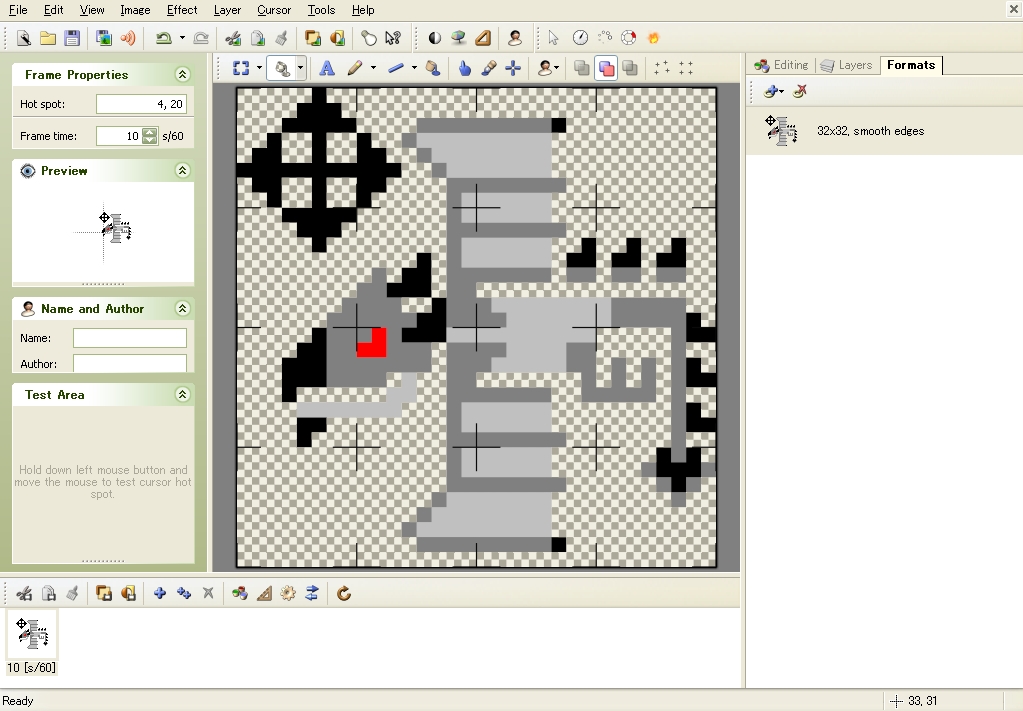Screen dimensions: 1023x711
Task: Select the rectangle selection tool
Action: (241, 68)
